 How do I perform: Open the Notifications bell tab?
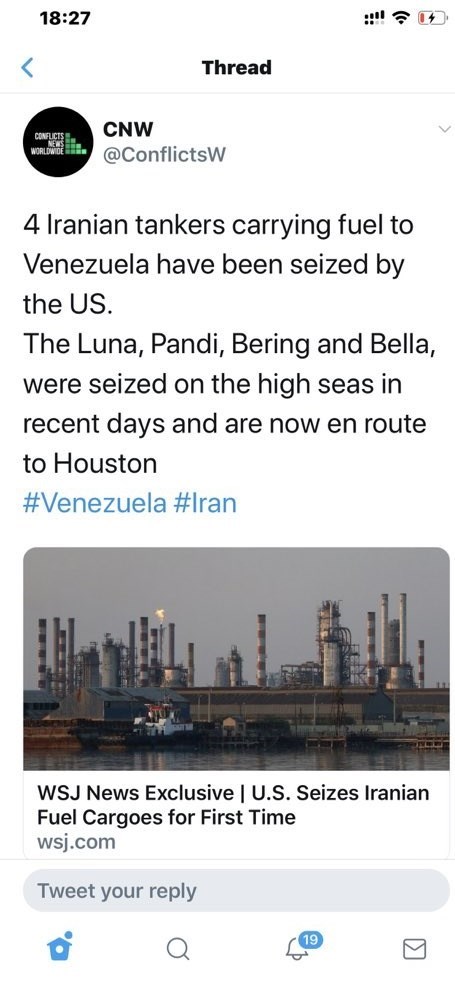point(295,949)
